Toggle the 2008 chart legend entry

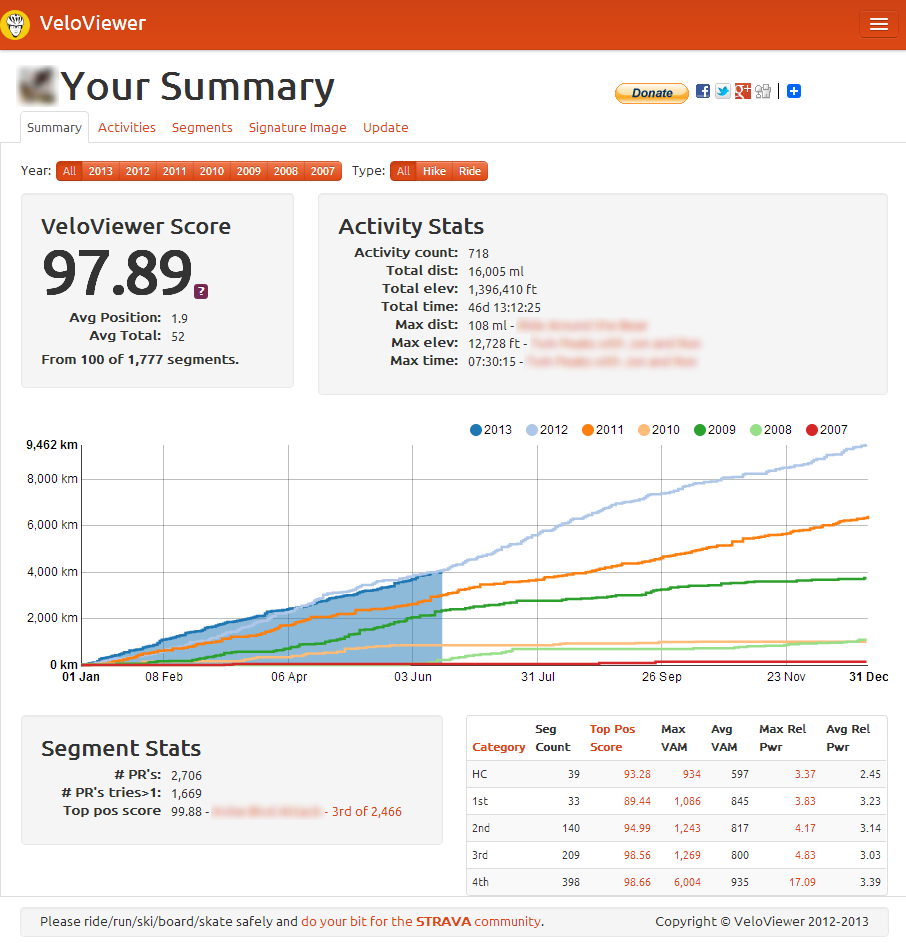pos(771,430)
